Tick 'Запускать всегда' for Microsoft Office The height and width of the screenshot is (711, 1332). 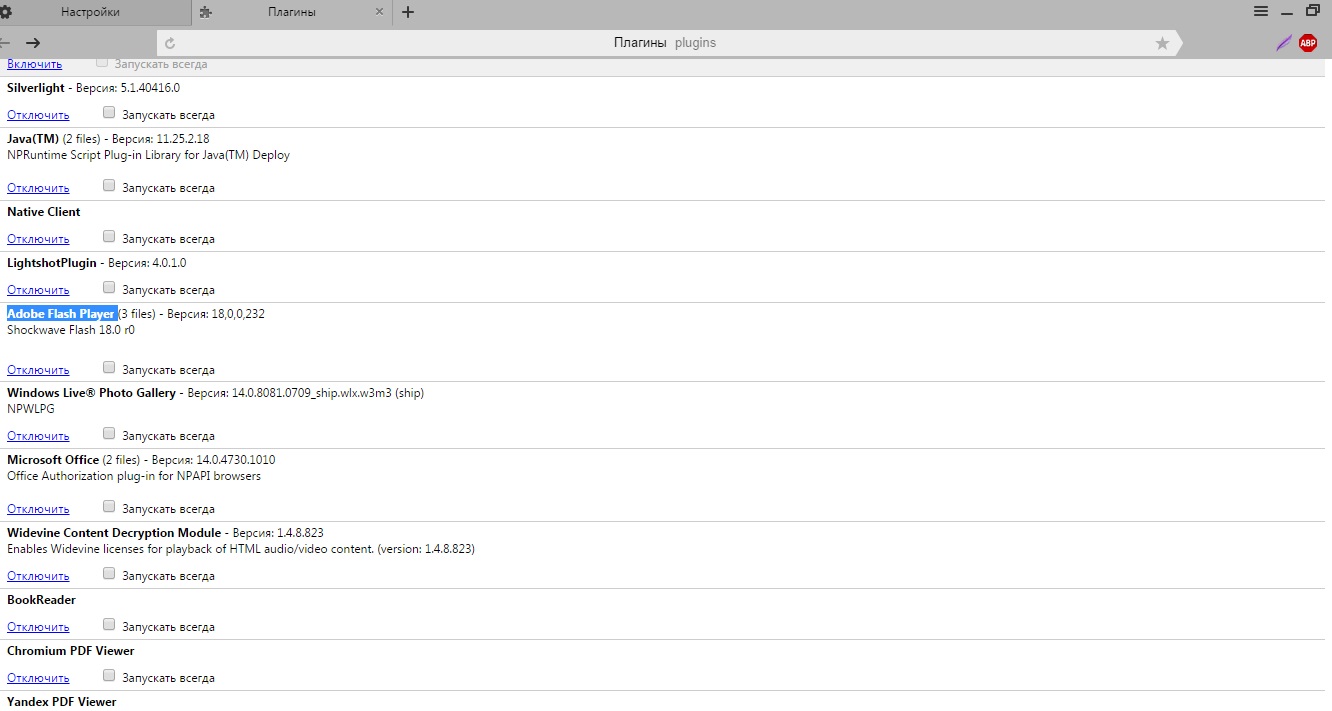(x=109, y=507)
